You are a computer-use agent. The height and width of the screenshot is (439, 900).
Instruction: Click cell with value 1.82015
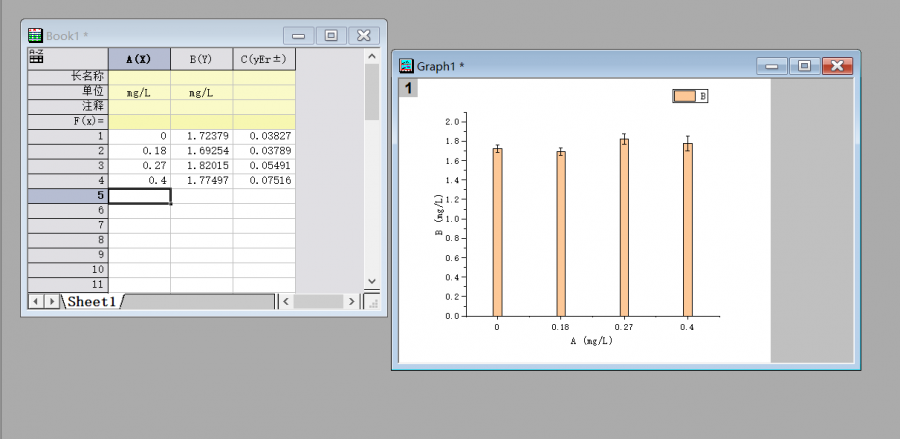[x=201, y=165]
